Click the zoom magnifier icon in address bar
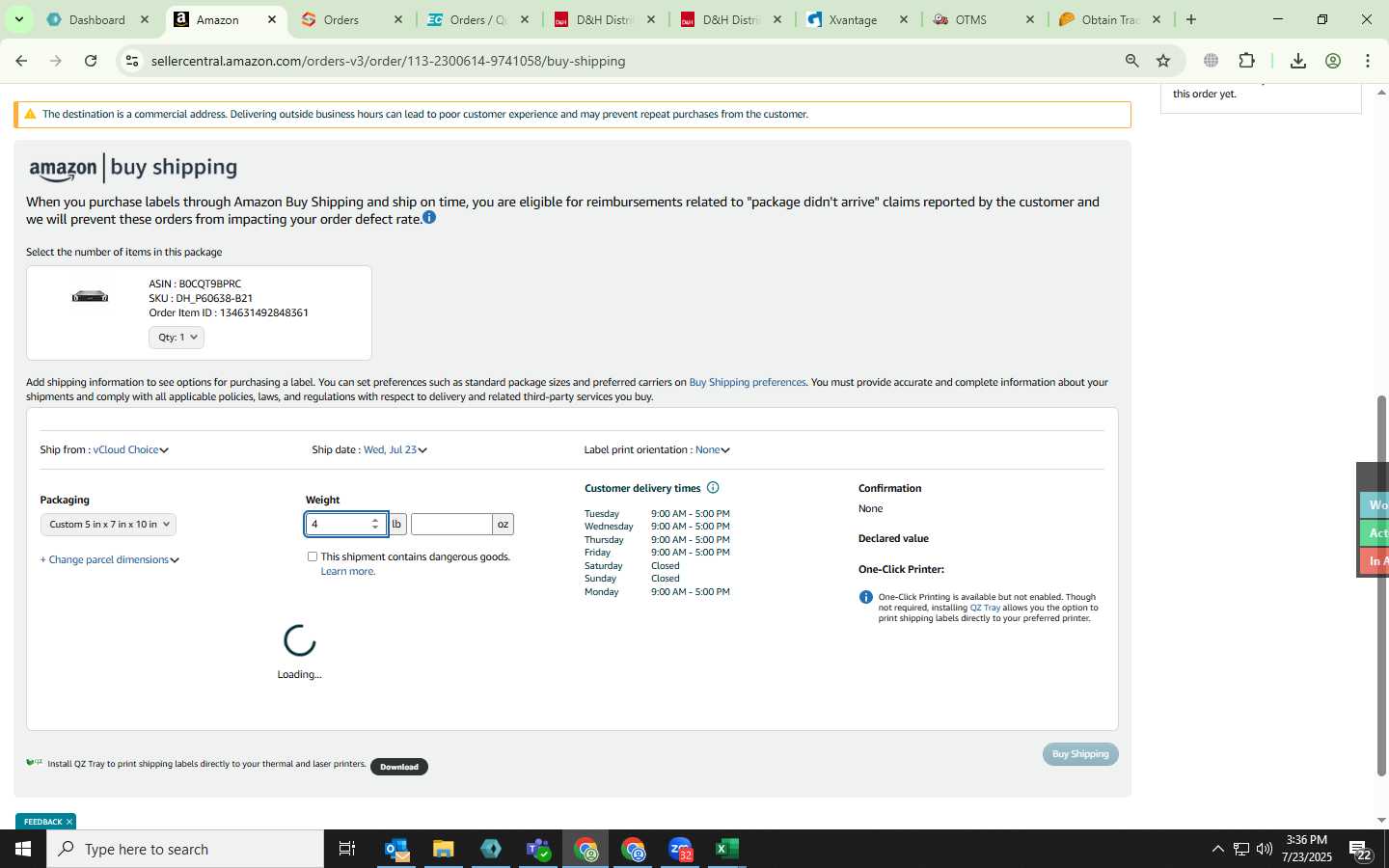Screen dimensions: 1389x868 tap(1132, 61)
